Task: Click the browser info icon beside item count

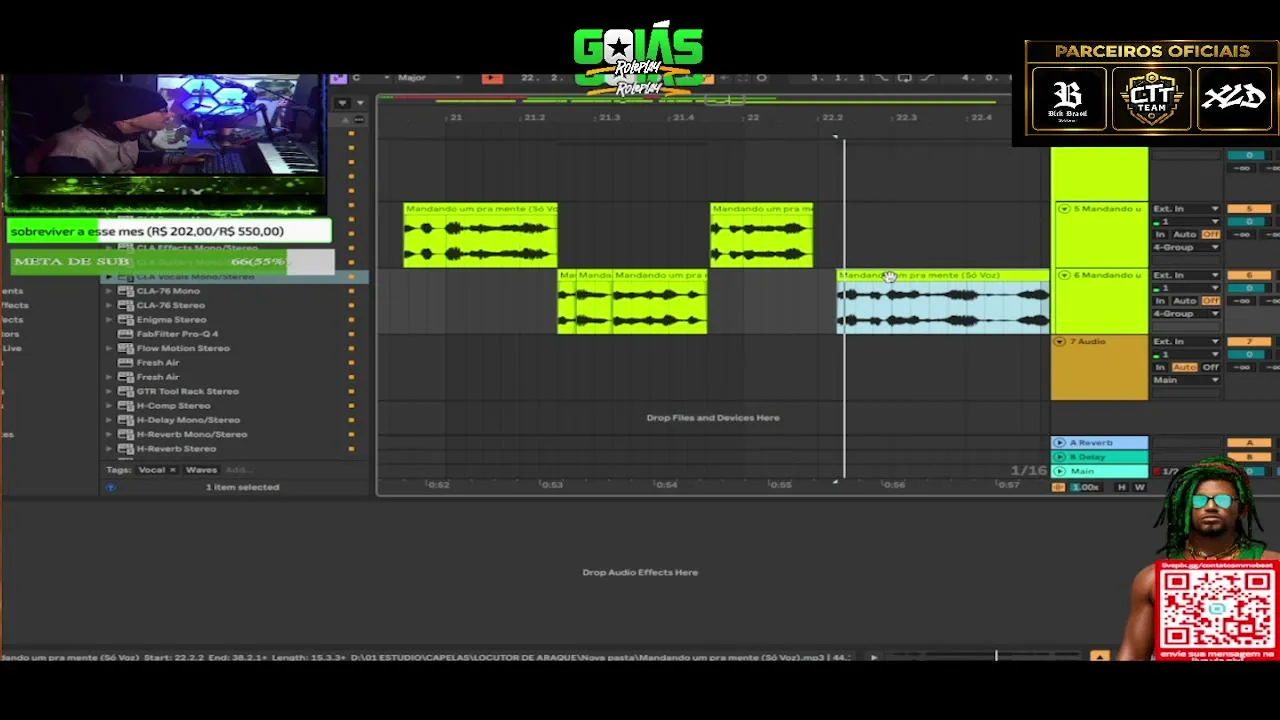Action: tap(111, 487)
